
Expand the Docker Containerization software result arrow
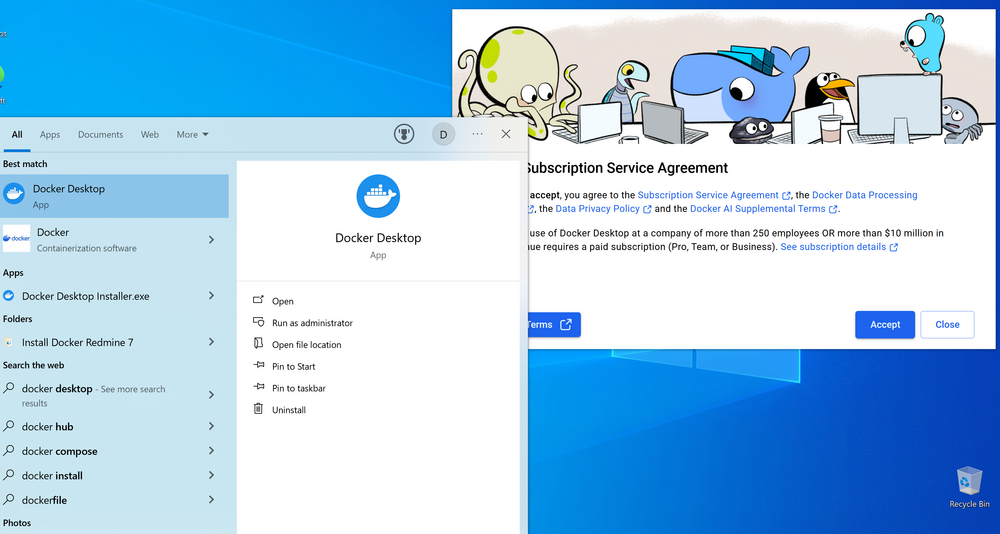coord(211,239)
